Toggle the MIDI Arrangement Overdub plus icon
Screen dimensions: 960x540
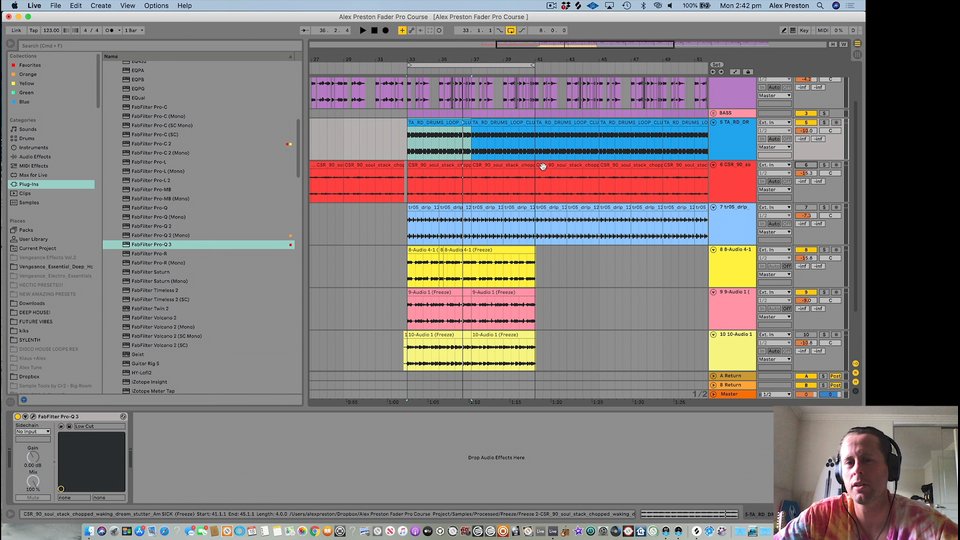(x=402, y=30)
